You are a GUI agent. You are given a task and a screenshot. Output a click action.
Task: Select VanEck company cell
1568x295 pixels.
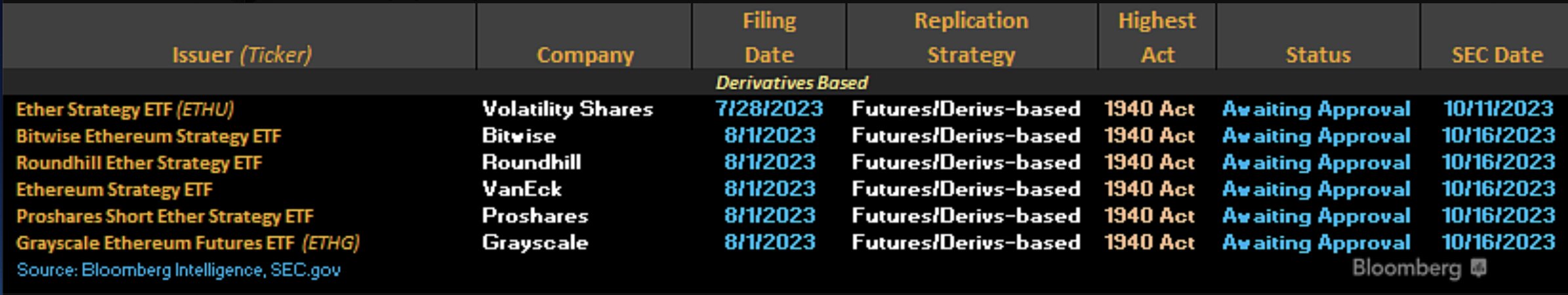point(522,189)
